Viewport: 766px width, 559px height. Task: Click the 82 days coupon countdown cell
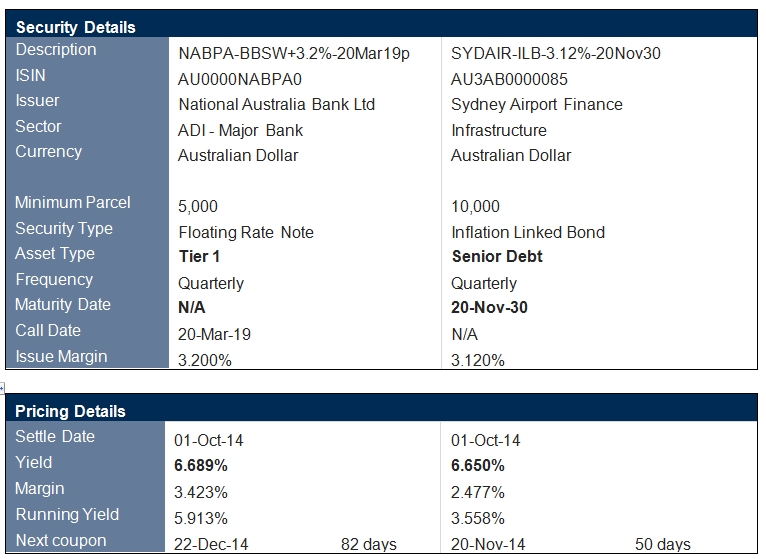tap(368, 544)
